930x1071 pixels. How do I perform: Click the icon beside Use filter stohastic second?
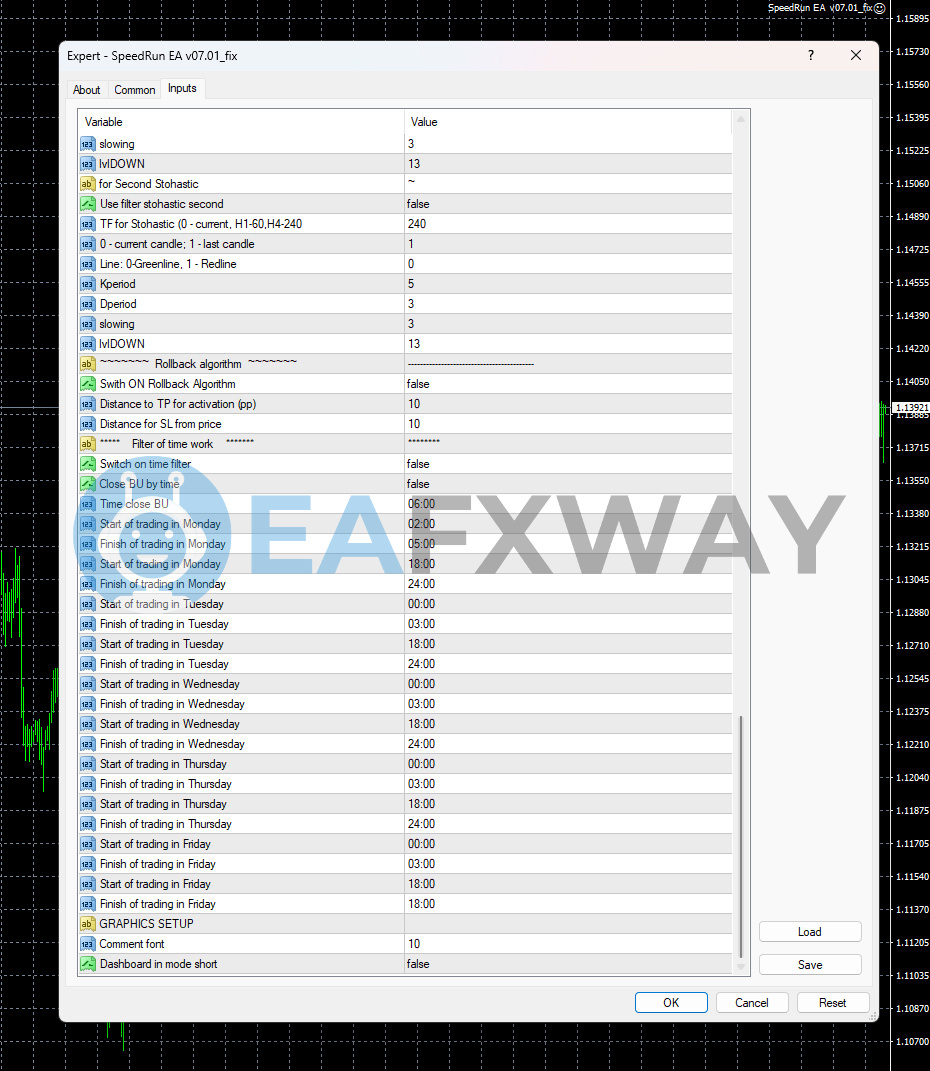(88, 204)
